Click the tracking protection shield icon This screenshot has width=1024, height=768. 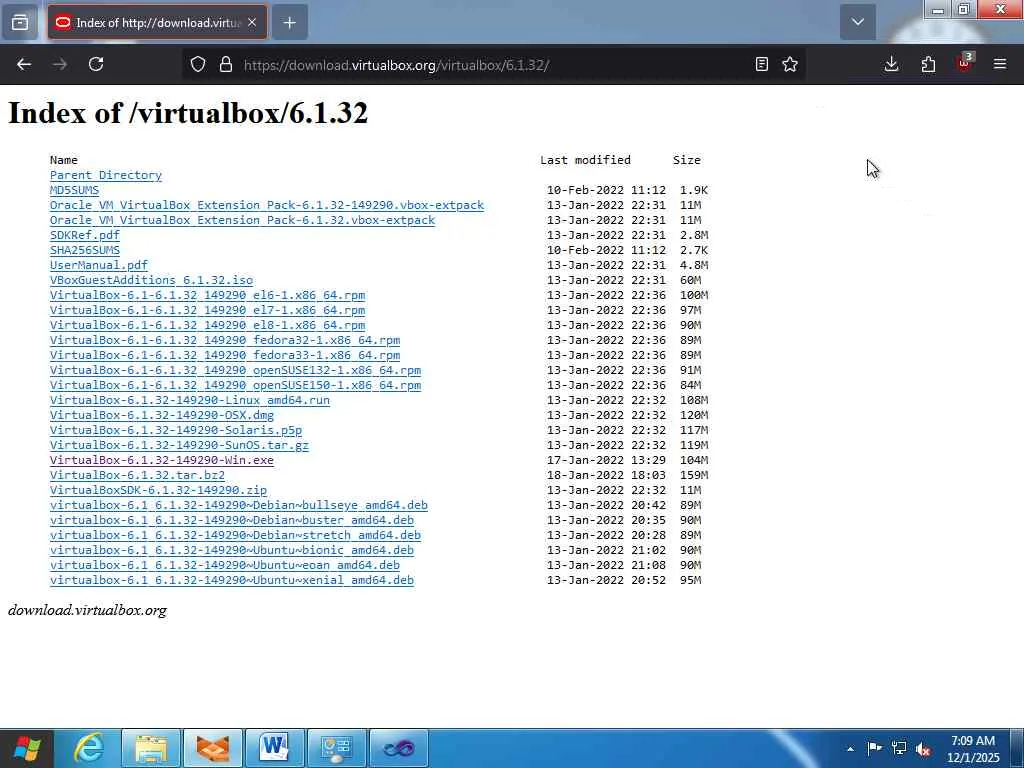tap(198, 64)
